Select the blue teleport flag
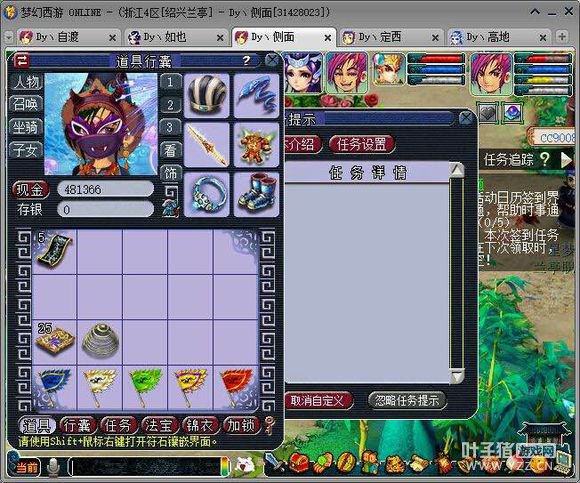 [54, 388]
